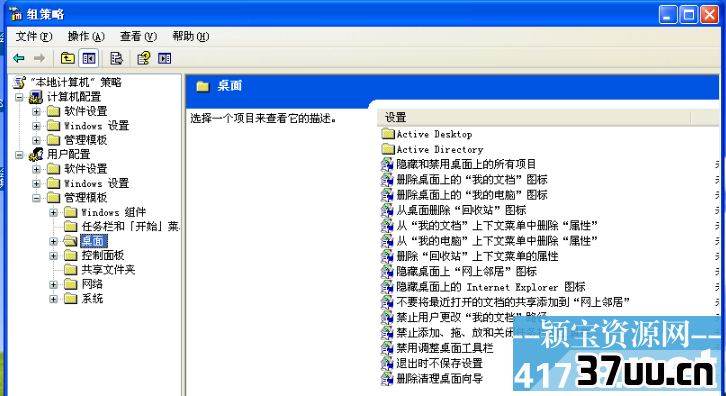
Task: Click the rightmost action pane toolbar icon
Action: tap(164, 58)
